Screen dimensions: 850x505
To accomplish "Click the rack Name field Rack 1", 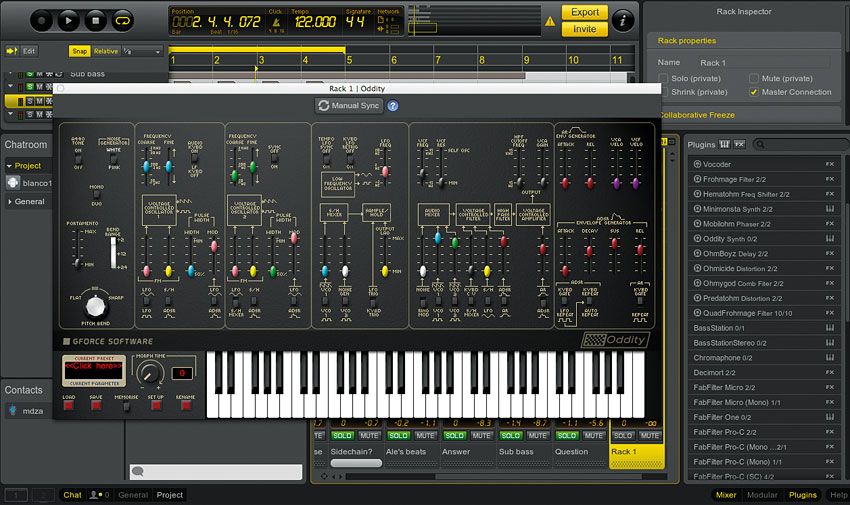I will pos(763,63).
